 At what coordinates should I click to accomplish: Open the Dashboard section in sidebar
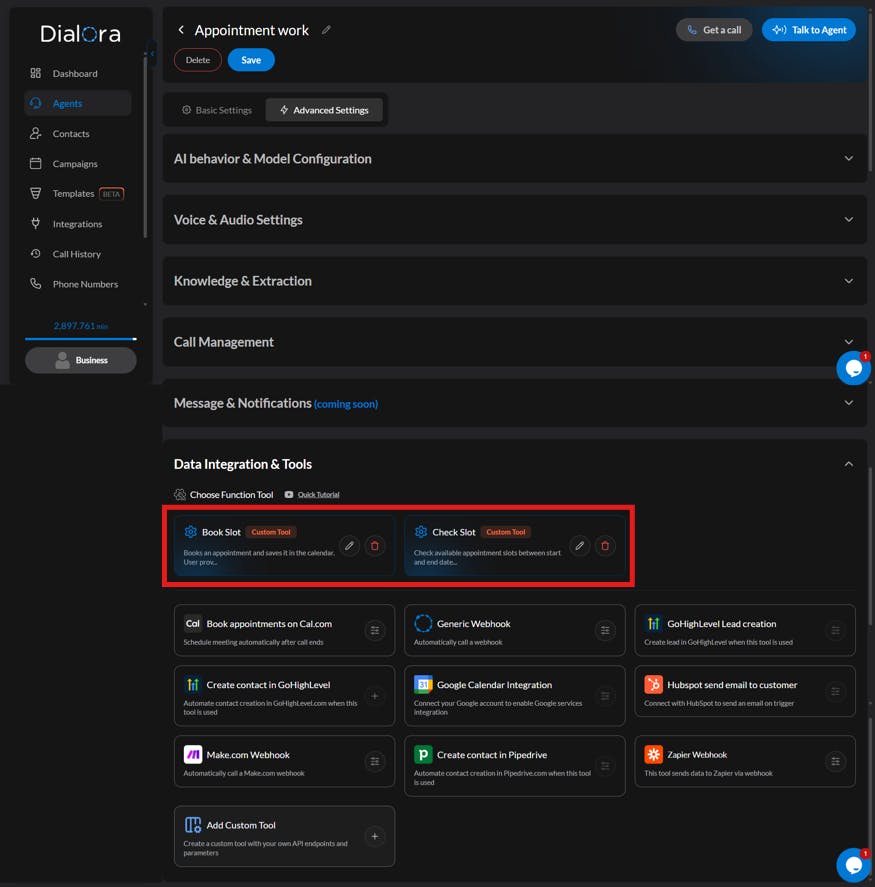pos(72,73)
